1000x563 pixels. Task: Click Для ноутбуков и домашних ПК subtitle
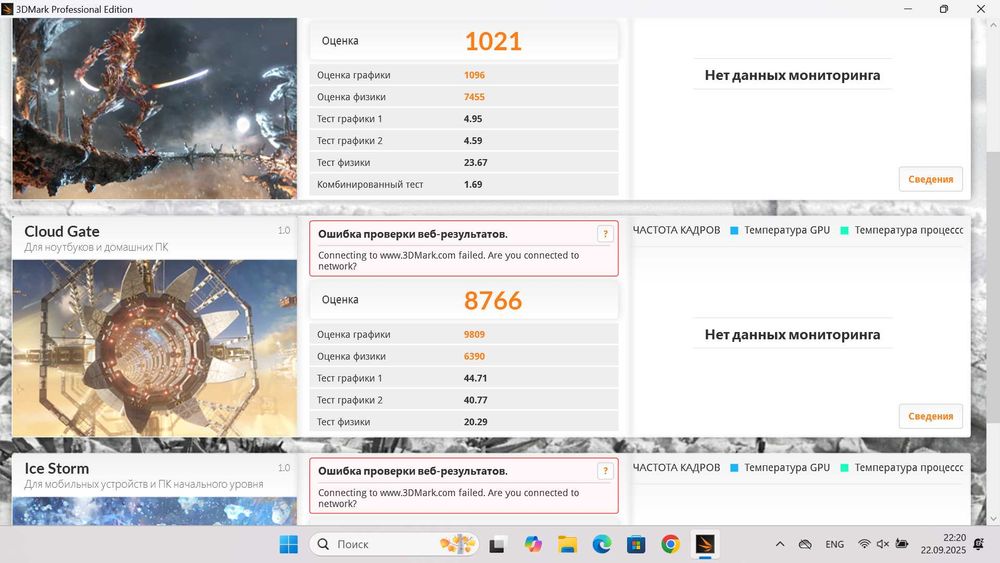[96, 247]
